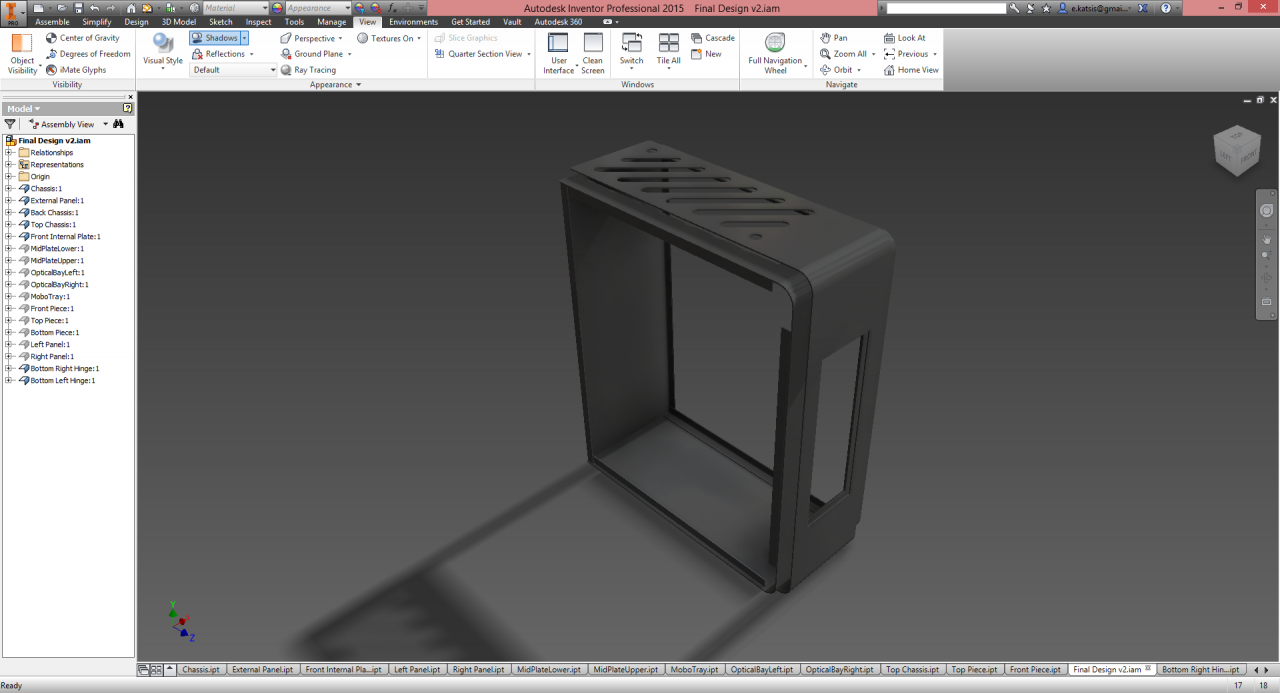The height and width of the screenshot is (693, 1280).
Task: Click the User Interface button
Action: (559, 54)
